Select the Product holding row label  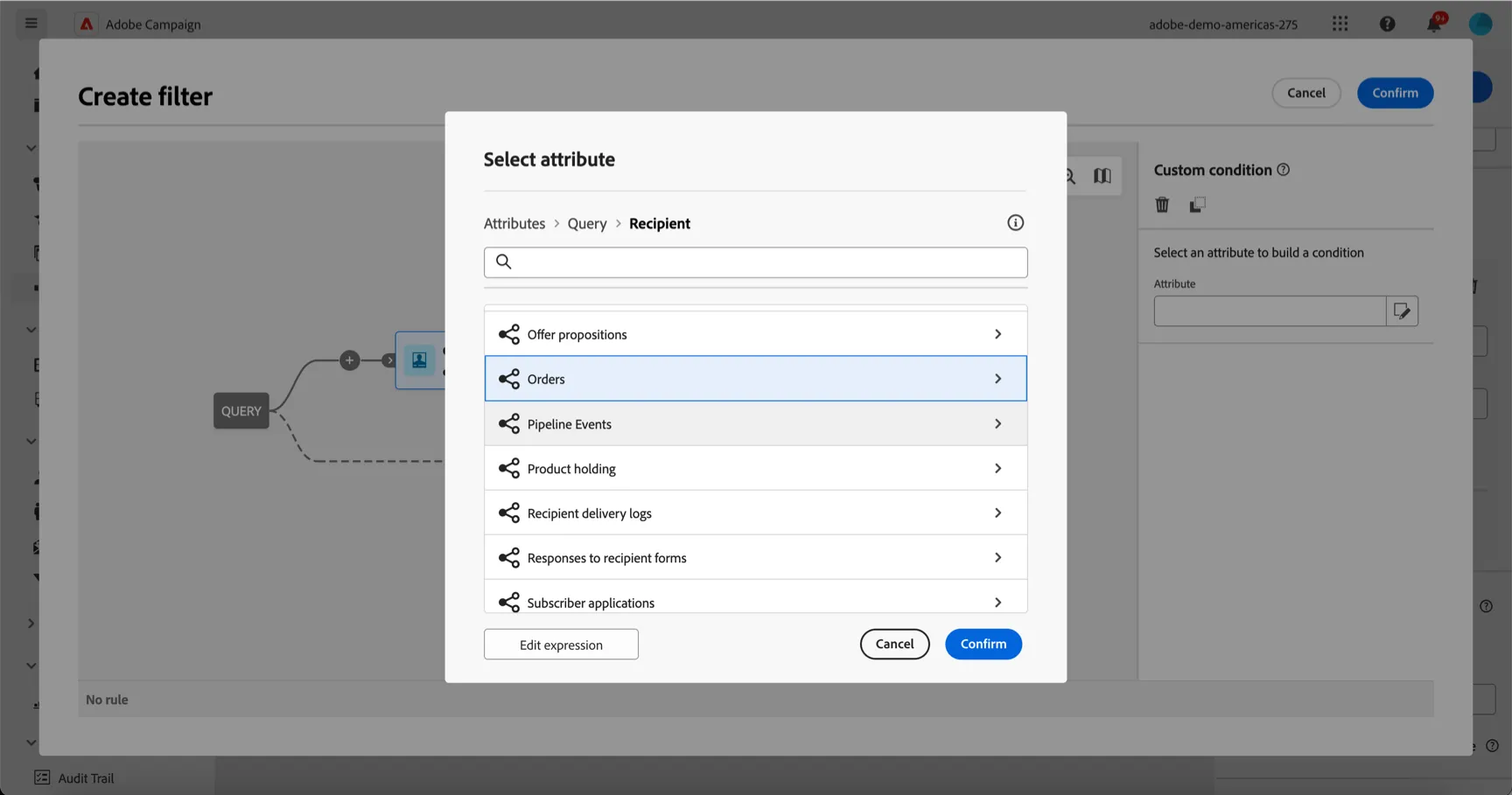point(571,469)
